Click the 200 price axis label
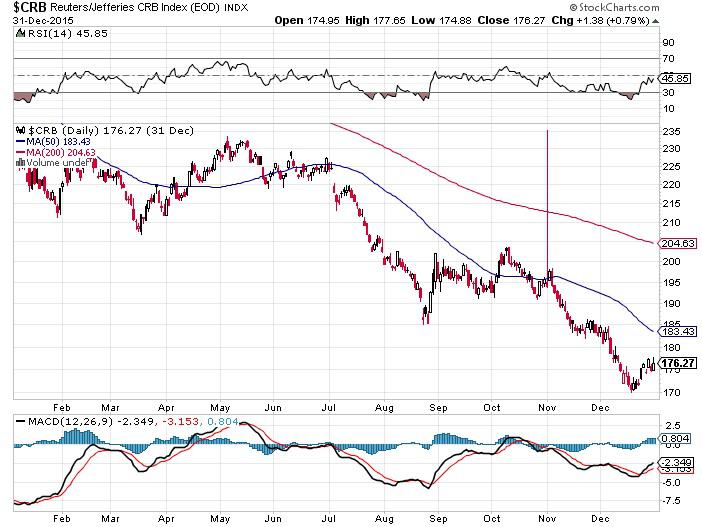702x527 pixels. 671,261
